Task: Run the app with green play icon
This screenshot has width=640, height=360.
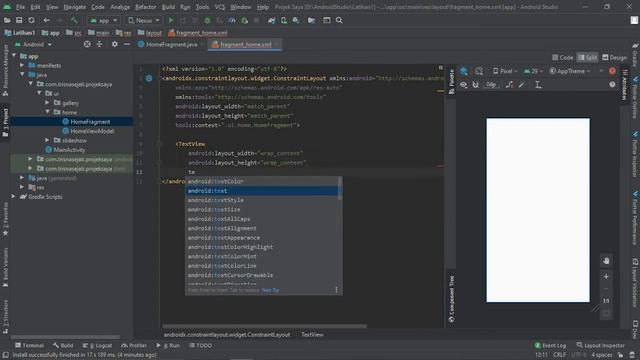Action: point(171,20)
